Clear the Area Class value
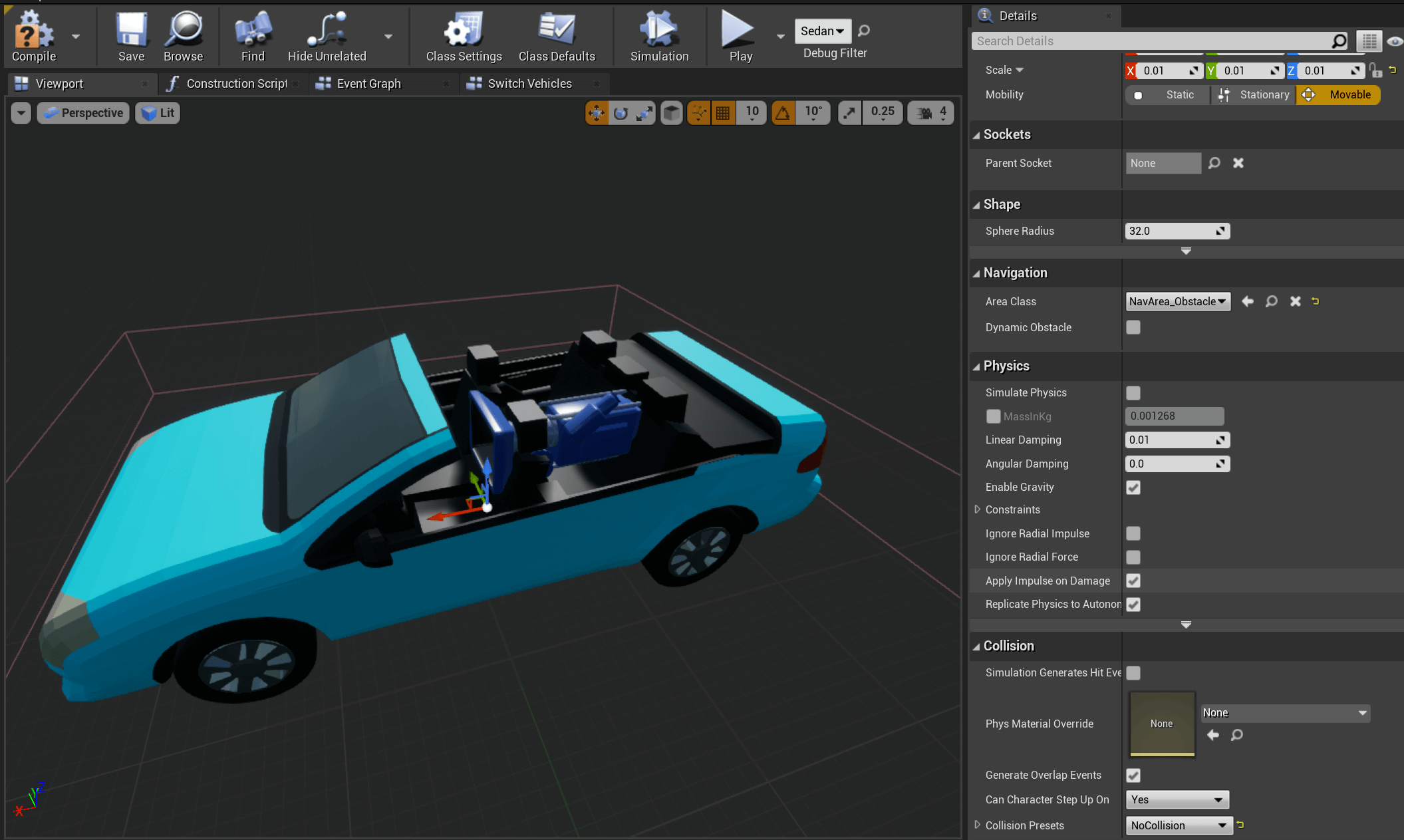1404x840 pixels. click(1295, 301)
